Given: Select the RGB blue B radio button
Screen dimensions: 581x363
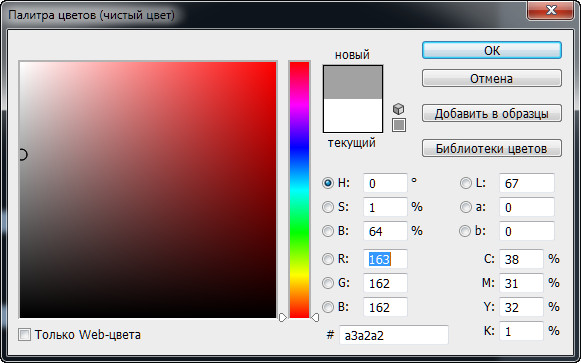Looking at the screenshot, I should pos(328,307).
